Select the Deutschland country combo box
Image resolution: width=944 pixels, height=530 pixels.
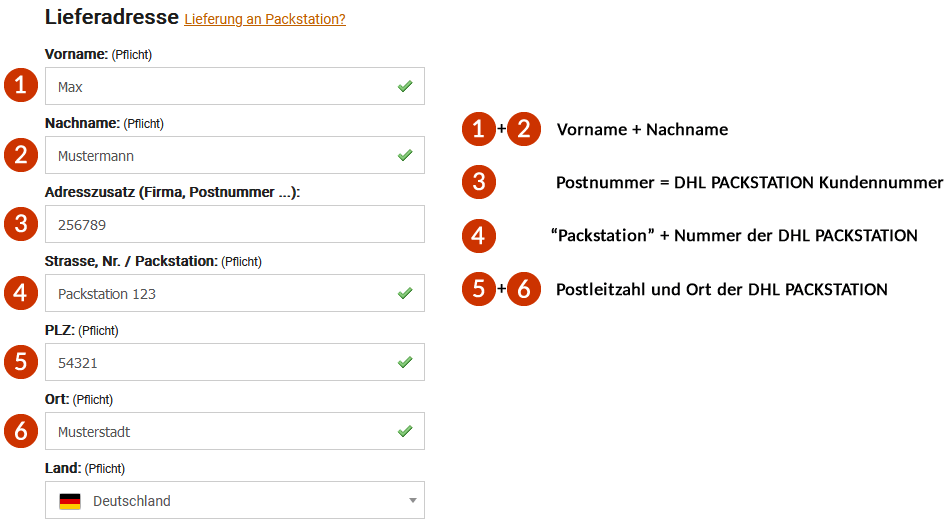pos(235,500)
